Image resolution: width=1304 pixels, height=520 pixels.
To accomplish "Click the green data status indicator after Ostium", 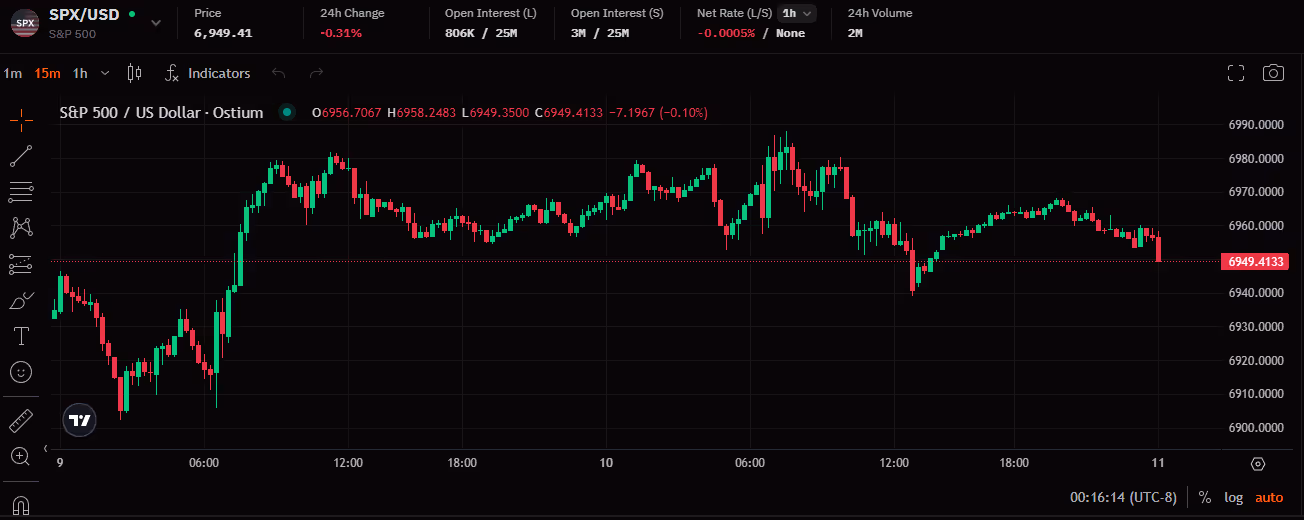I will [x=287, y=112].
